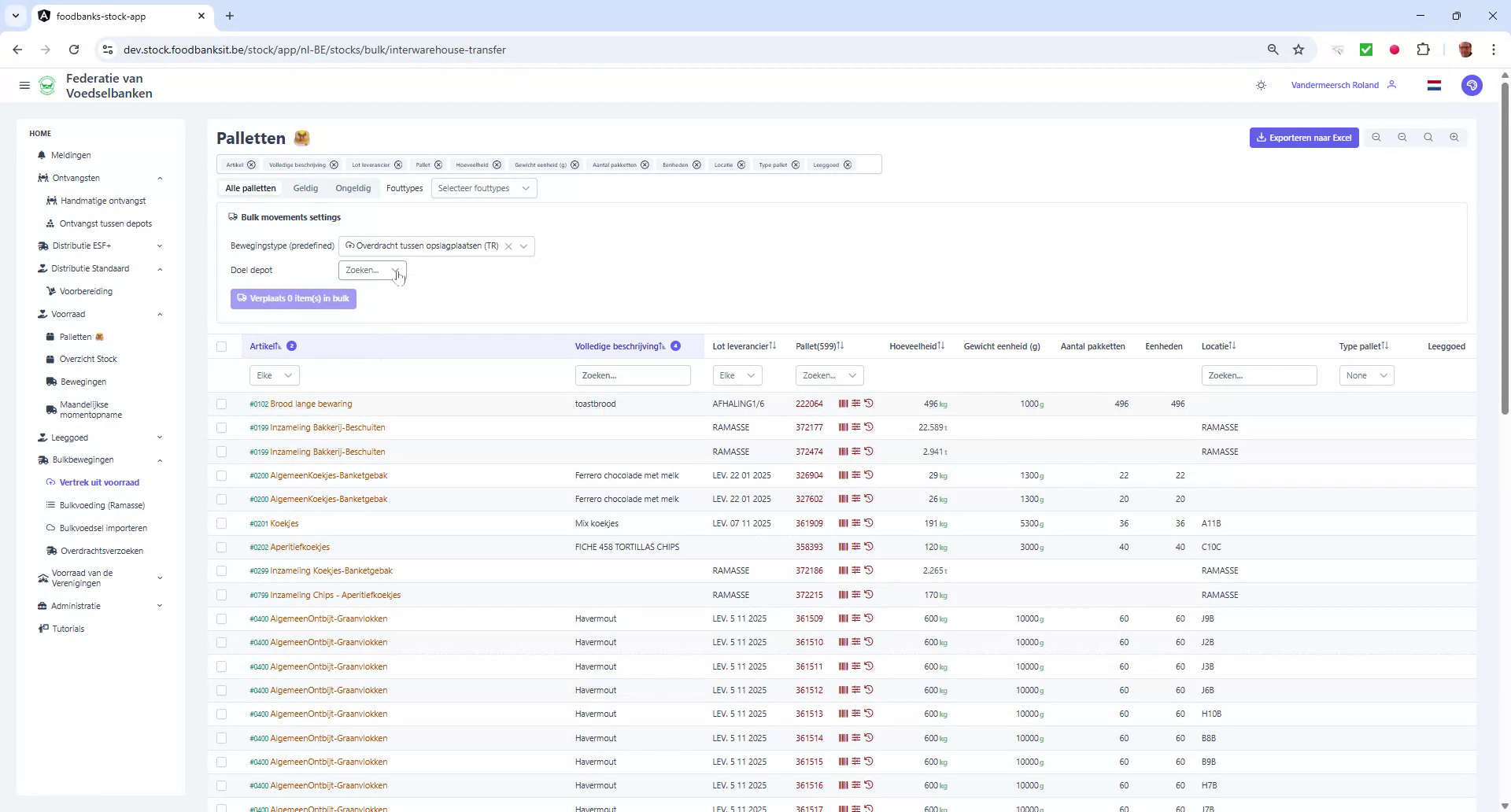Image resolution: width=1511 pixels, height=812 pixels.
Task: Click Verplaats 0 item(s) in bulk button
Action: point(293,298)
